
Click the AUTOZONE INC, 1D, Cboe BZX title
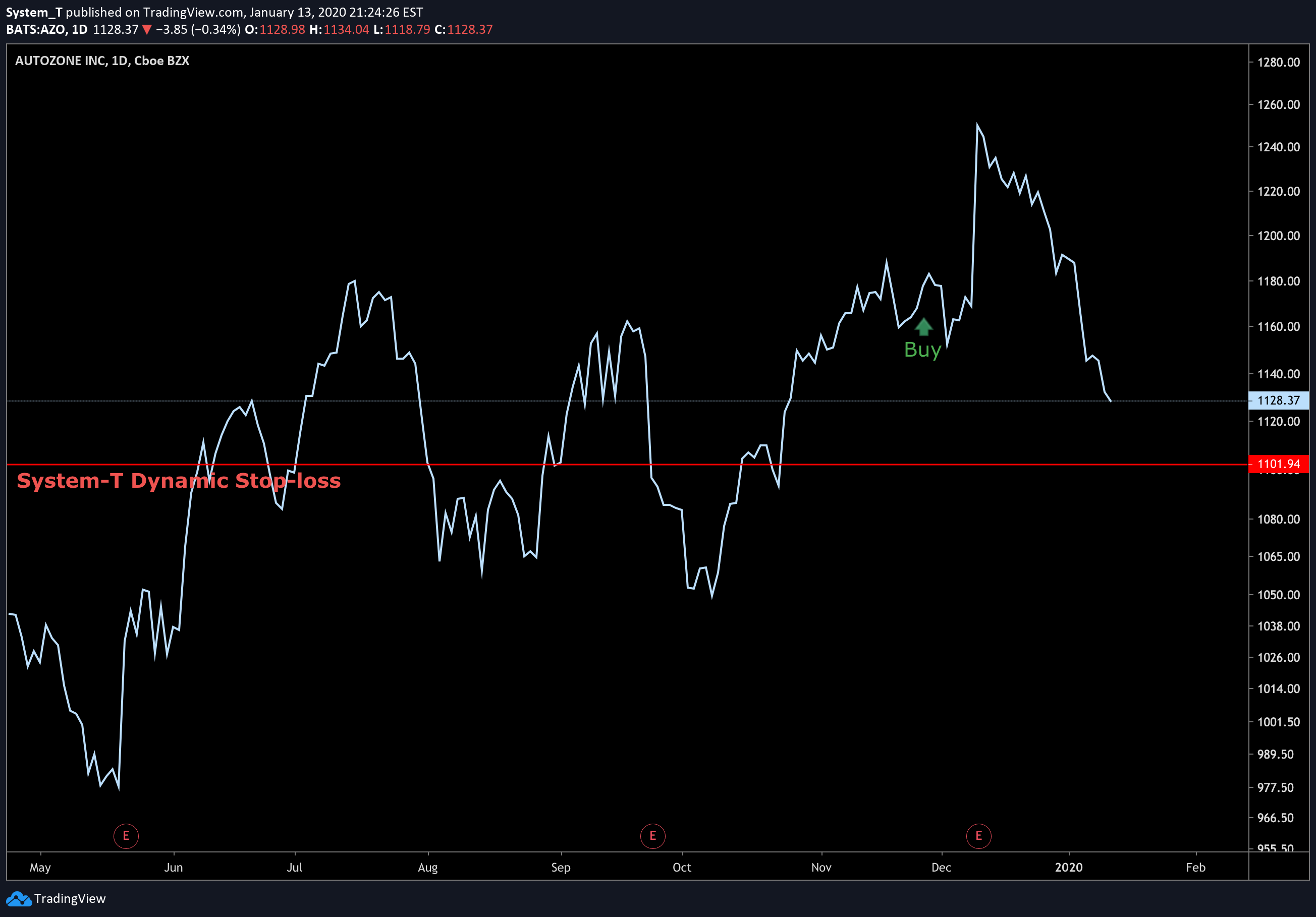coord(102,61)
